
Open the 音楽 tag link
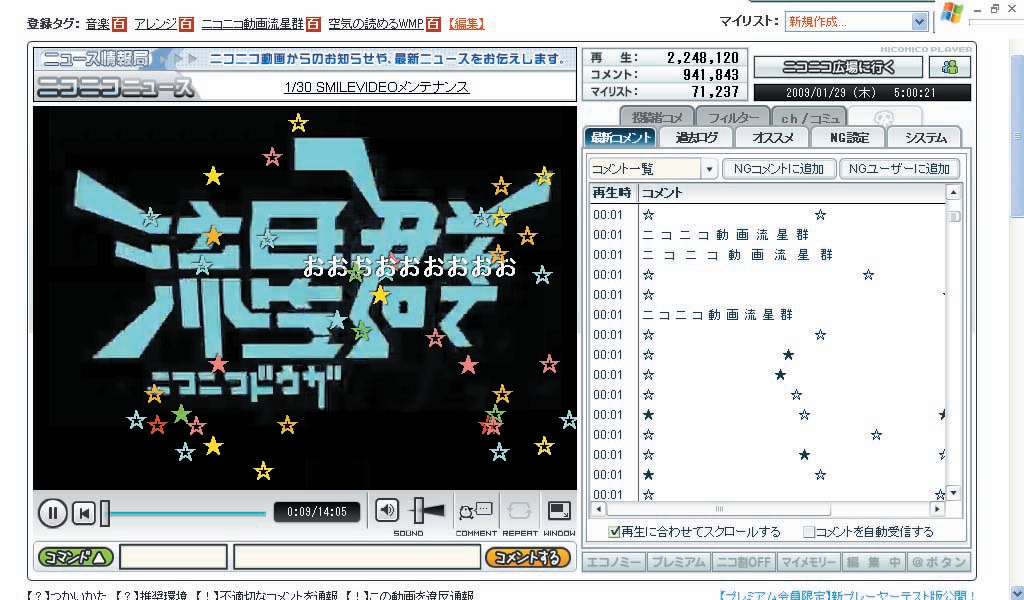pos(98,24)
